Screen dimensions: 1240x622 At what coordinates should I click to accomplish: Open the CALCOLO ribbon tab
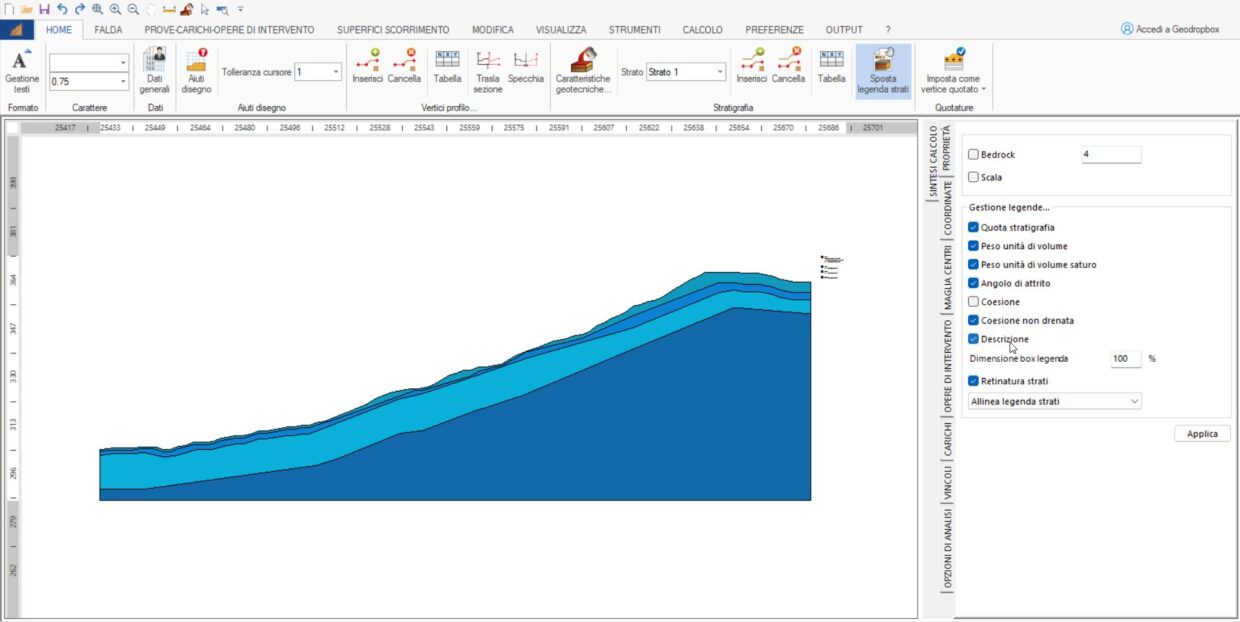coord(702,30)
